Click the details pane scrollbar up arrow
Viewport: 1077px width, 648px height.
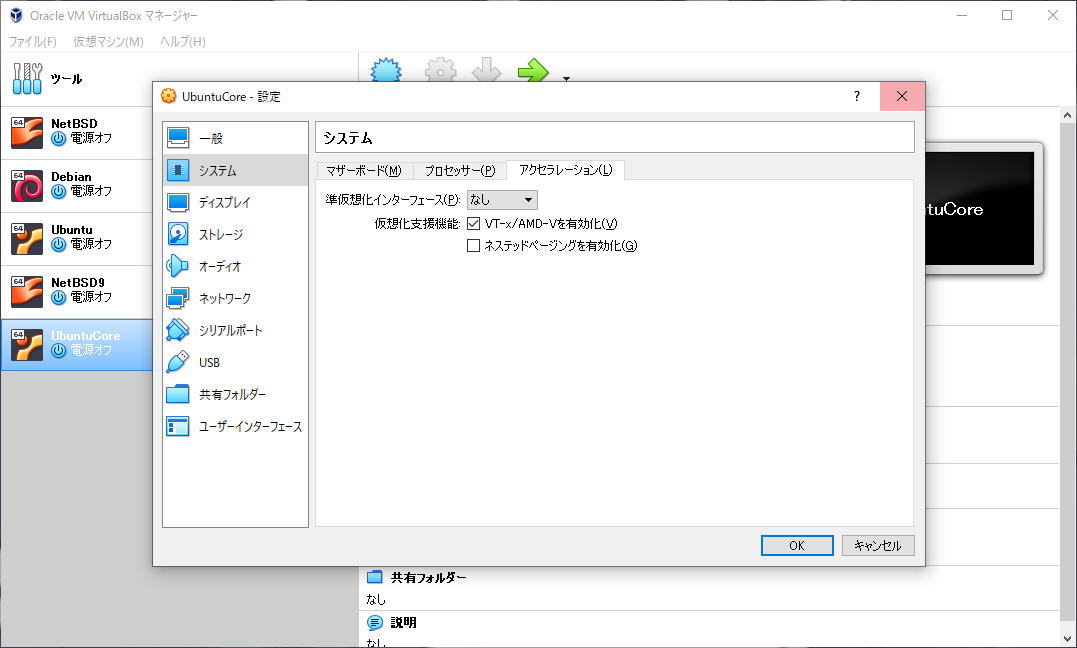click(1067, 115)
